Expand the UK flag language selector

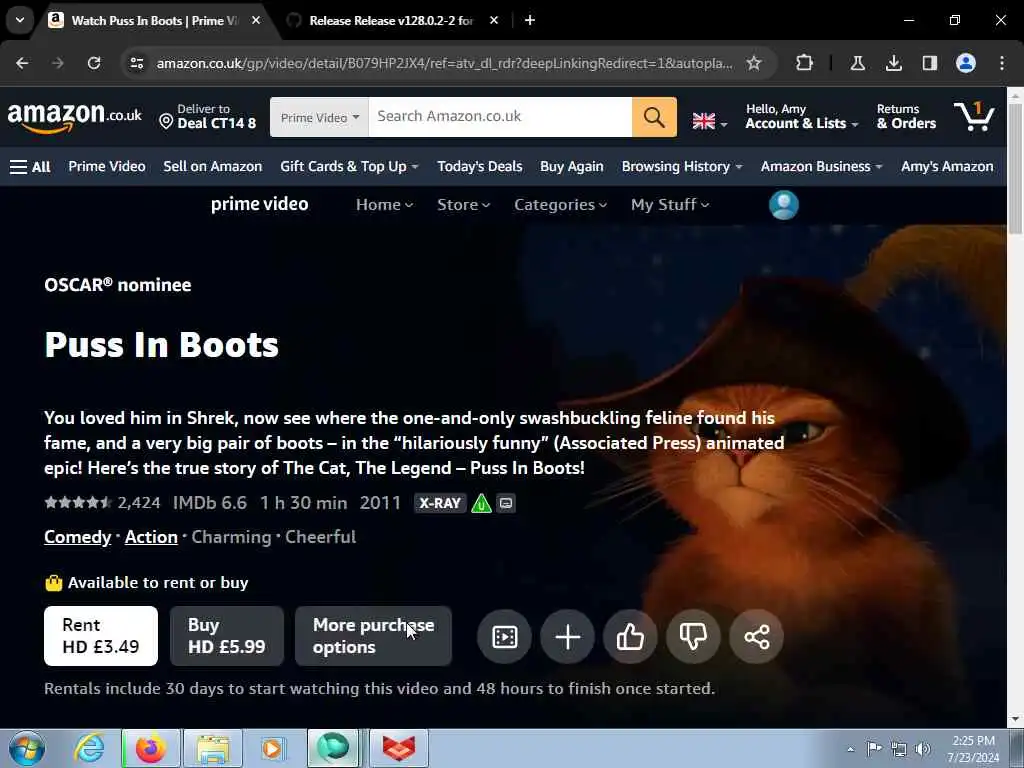coord(710,121)
